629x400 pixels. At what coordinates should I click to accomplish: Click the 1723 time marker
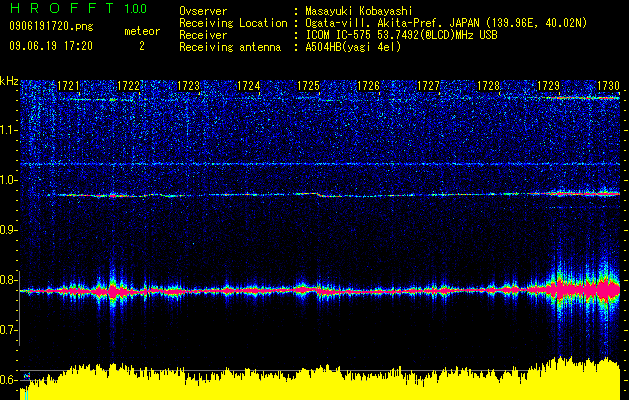[188, 86]
